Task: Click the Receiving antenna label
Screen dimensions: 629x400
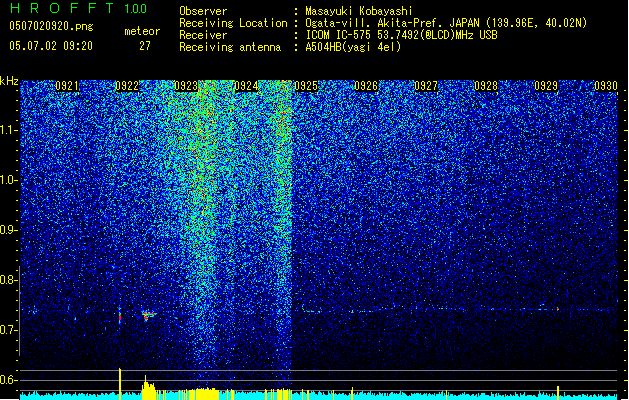Action: pos(230,47)
